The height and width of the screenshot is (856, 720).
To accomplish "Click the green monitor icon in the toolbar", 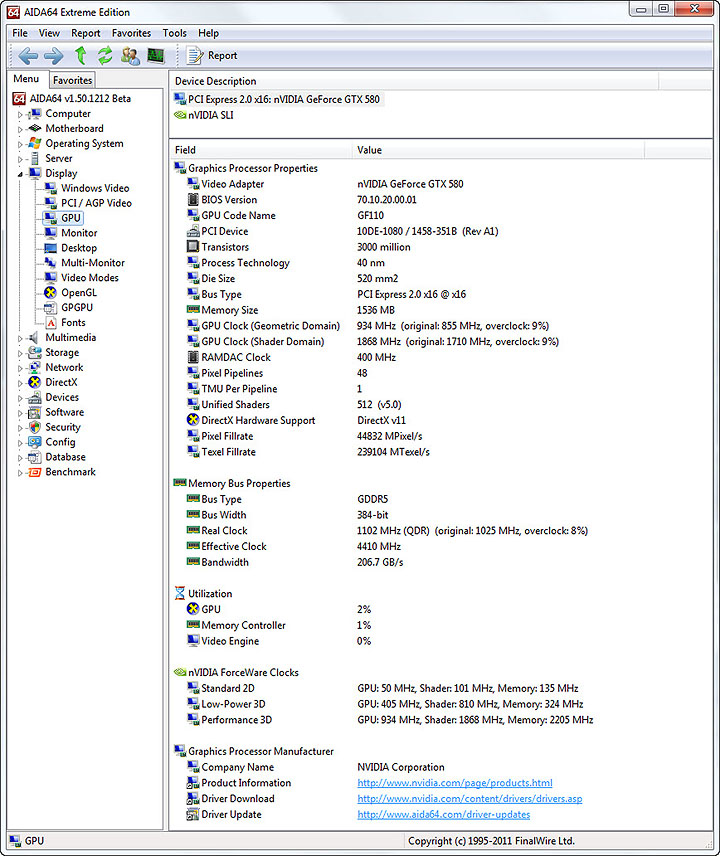I will 156,55.
